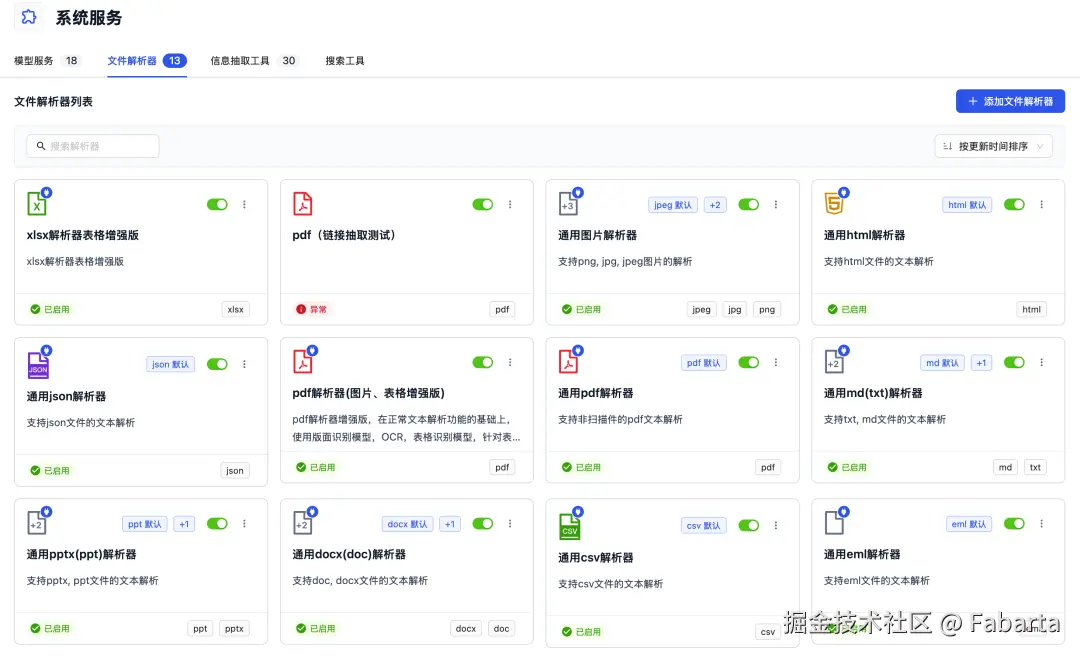This screenshot has width=1080, height=656.
Task: Click the 系统服务 puzzle logo icon
Action: click(28, 17)
